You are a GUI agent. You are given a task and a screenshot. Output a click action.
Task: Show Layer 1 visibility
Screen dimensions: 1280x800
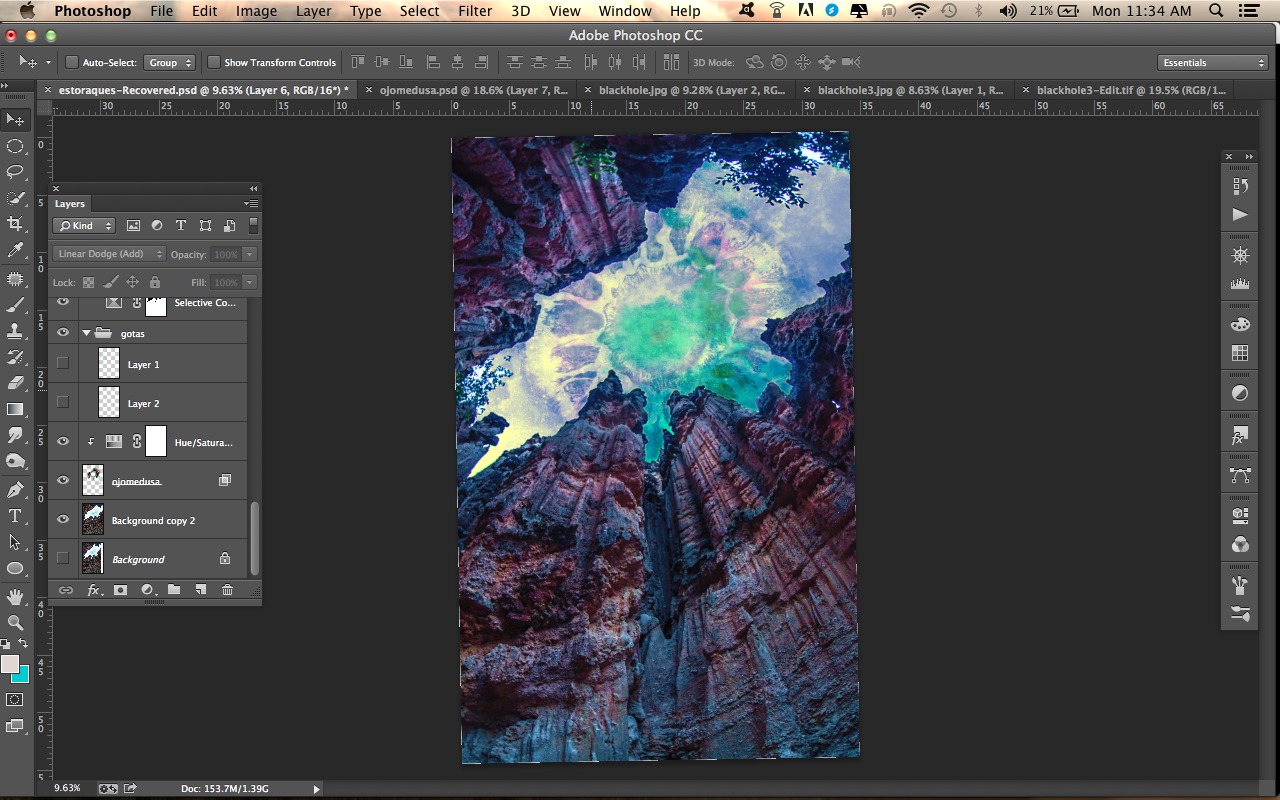(x=63, y=364)
